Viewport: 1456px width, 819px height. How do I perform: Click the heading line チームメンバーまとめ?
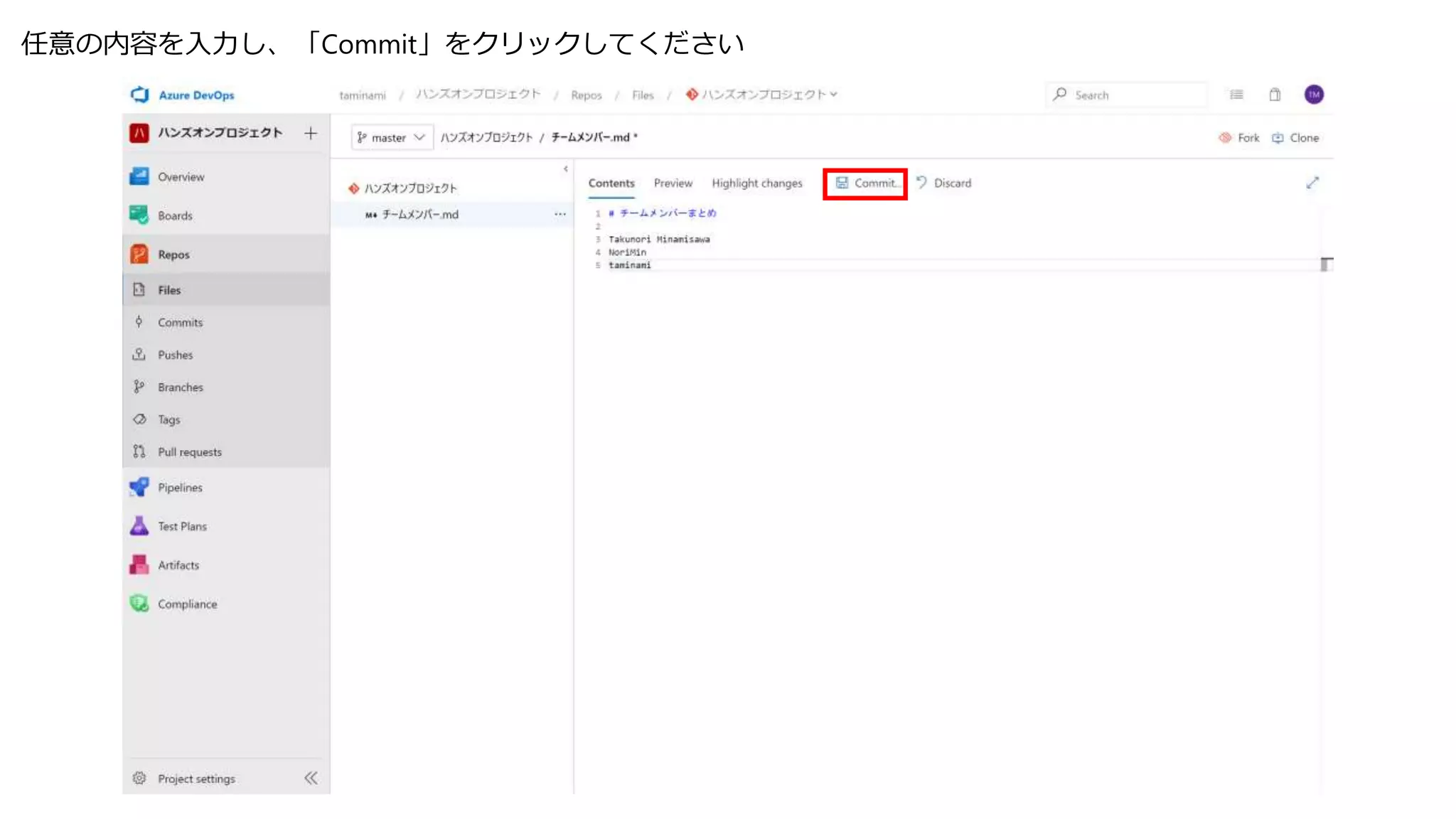click(662, 213)
